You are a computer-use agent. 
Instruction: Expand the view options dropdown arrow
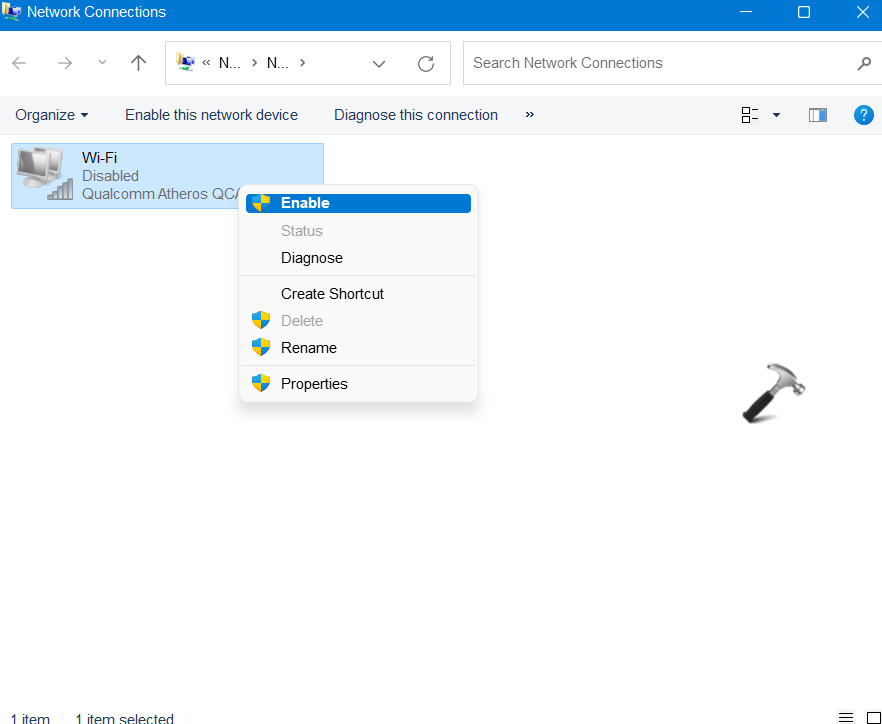click(776, 115)
